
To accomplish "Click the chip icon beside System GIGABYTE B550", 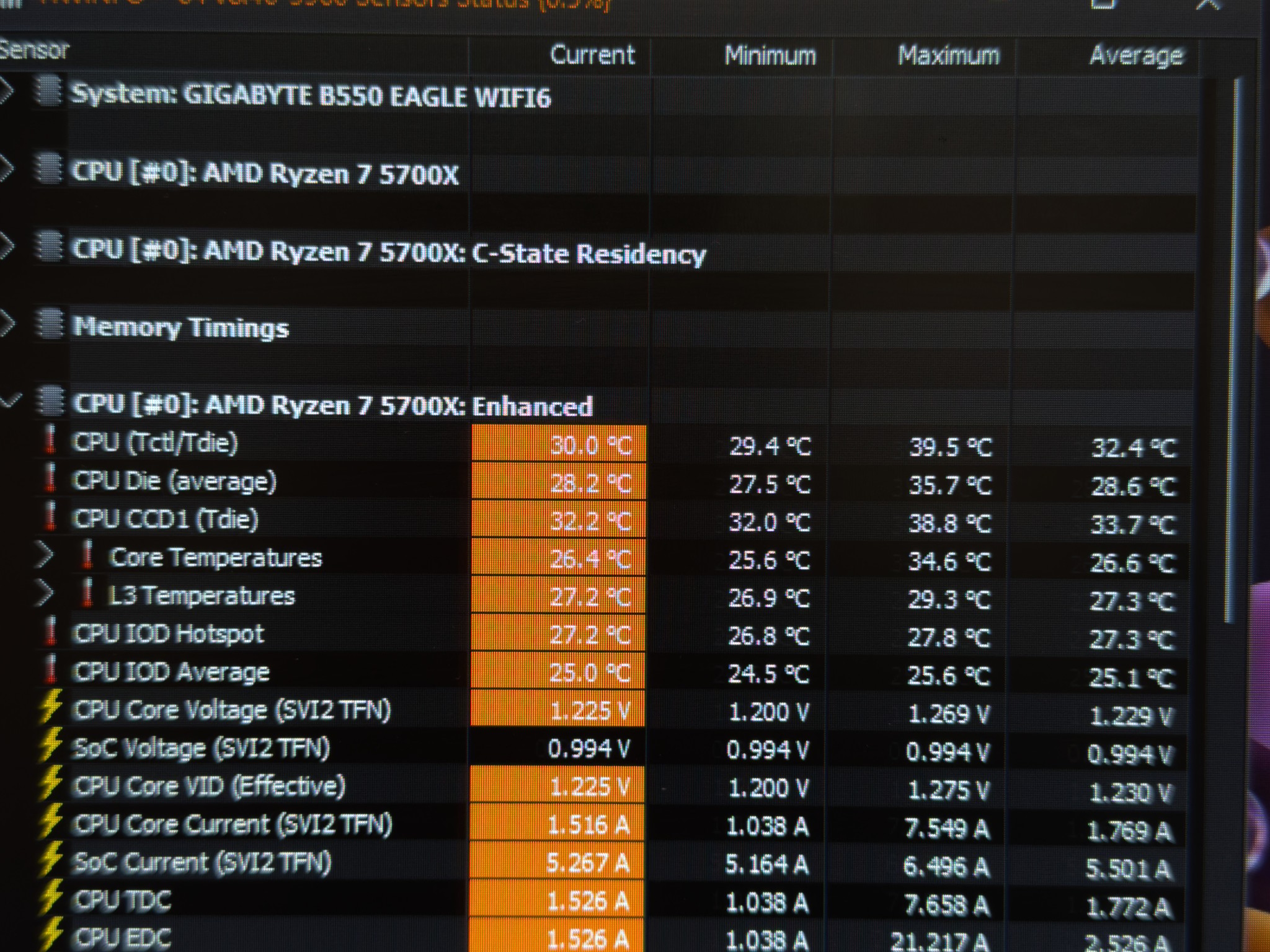I will [48, 92].
